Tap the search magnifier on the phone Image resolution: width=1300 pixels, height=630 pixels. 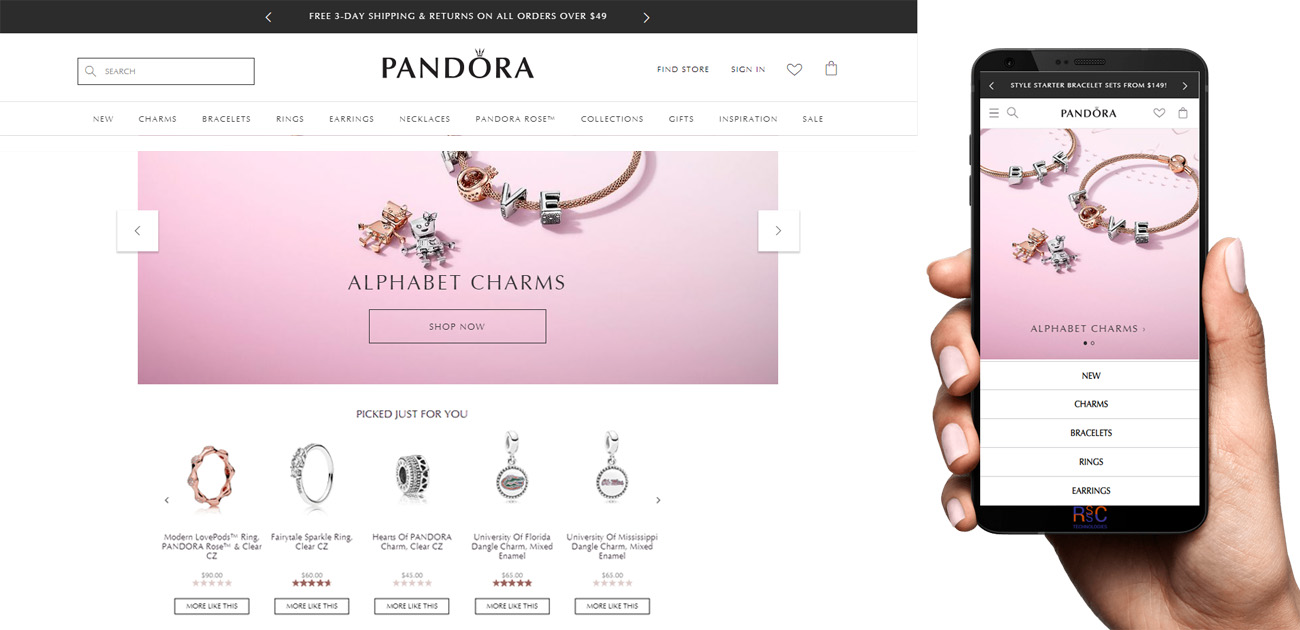coord(1012,113)
